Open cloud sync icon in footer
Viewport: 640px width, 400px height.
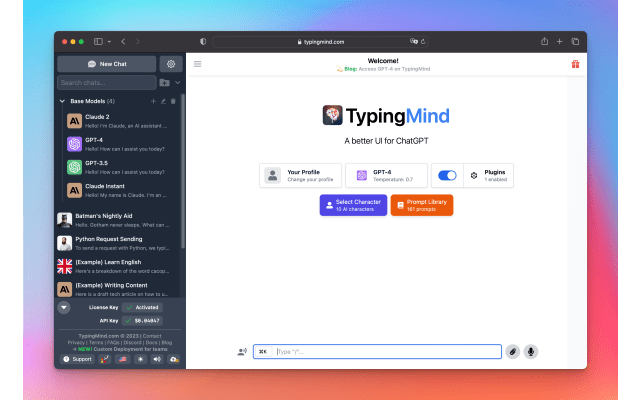(174, 359)
